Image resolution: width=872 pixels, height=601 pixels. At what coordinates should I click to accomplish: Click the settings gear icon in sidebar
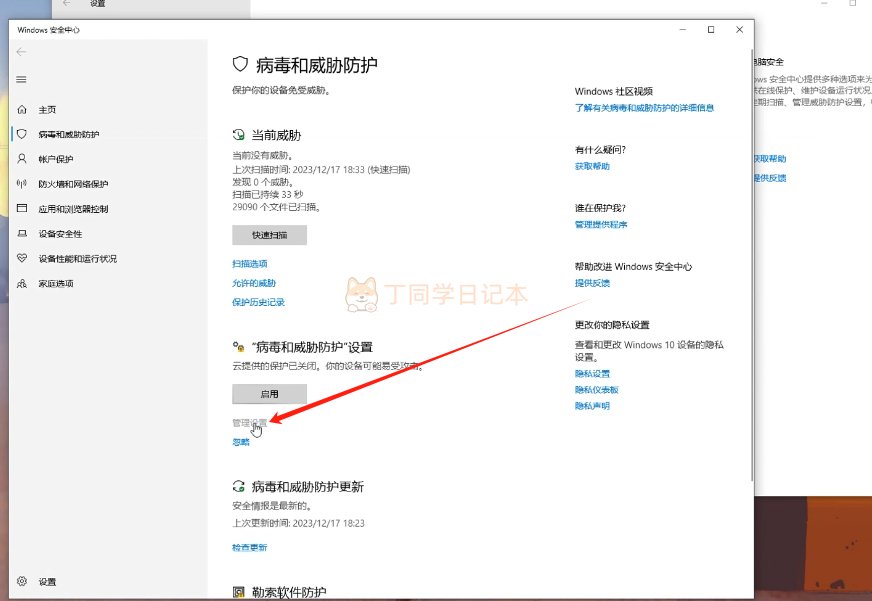[22, 581]
